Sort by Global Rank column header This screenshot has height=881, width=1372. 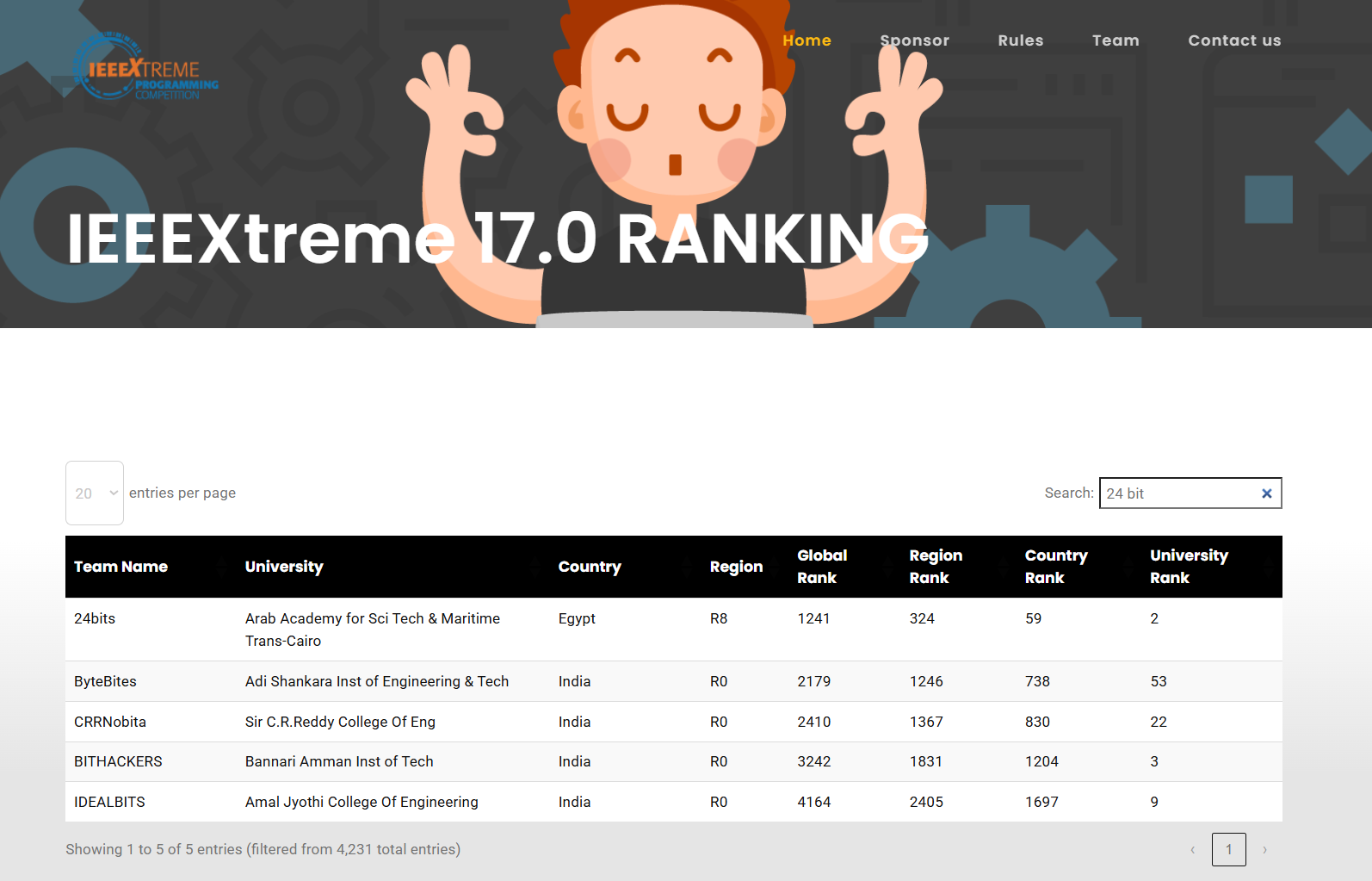tap(845, 567)
